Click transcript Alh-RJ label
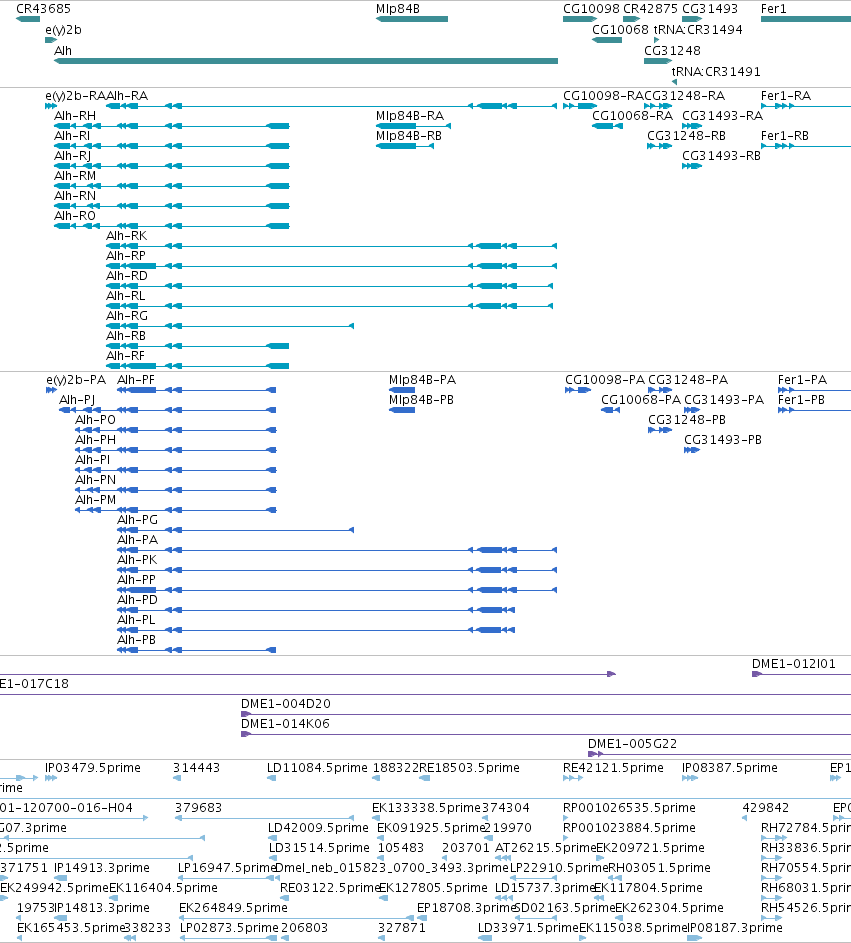This screenshot has width=851, height=943. tap(73, 156)
